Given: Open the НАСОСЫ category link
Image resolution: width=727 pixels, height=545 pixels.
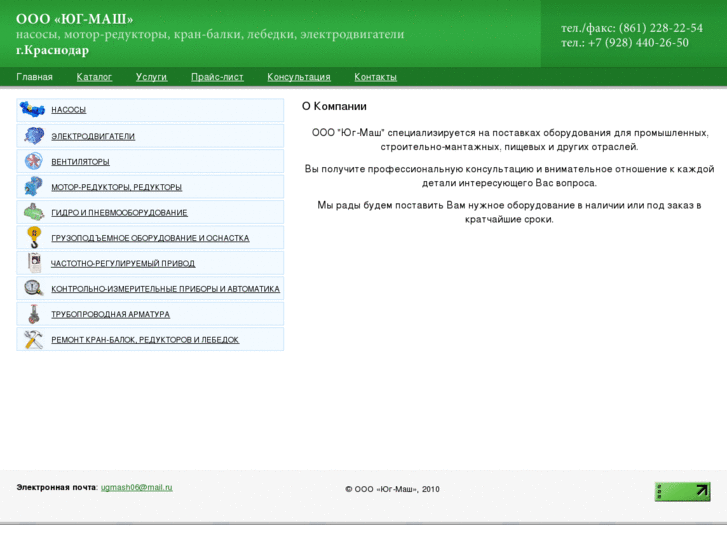Looking at the screenshot, I should [x=69, y=110].
